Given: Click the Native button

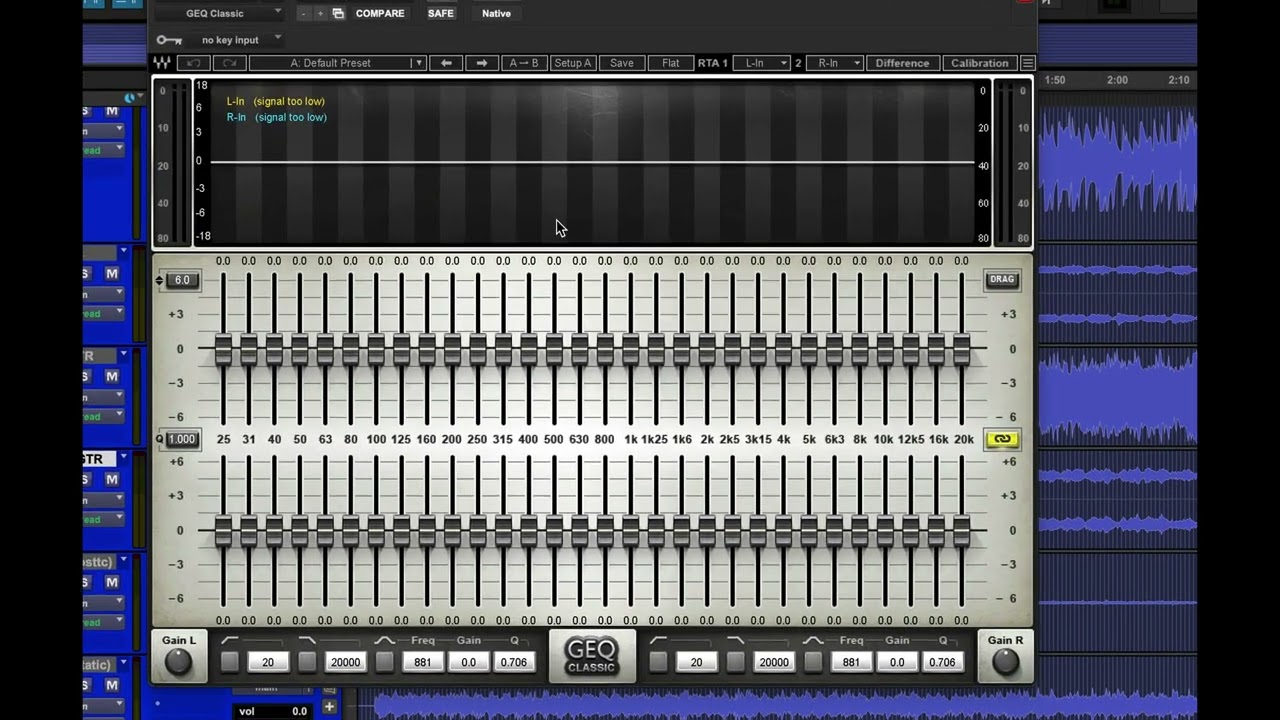Looking at the screenshot, I should (496, 13).
